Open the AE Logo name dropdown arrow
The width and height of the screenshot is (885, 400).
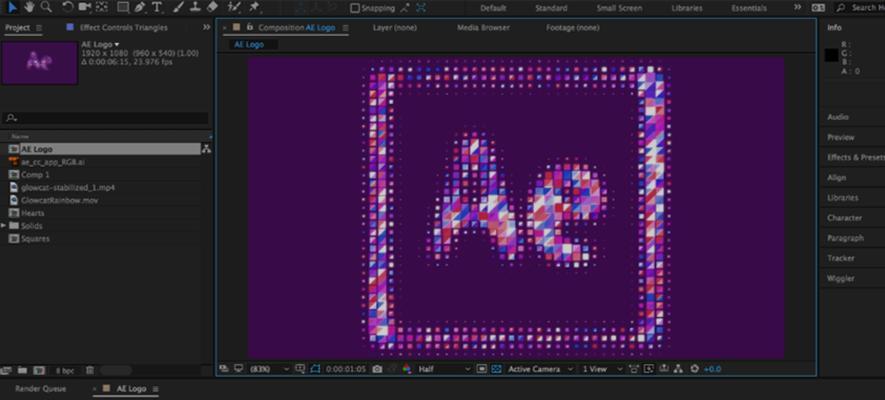(117, 45)
